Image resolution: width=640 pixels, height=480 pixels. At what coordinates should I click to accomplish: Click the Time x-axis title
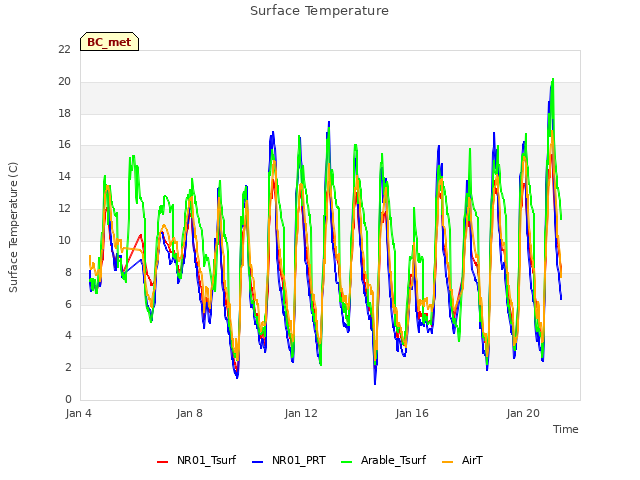[566, 429]
